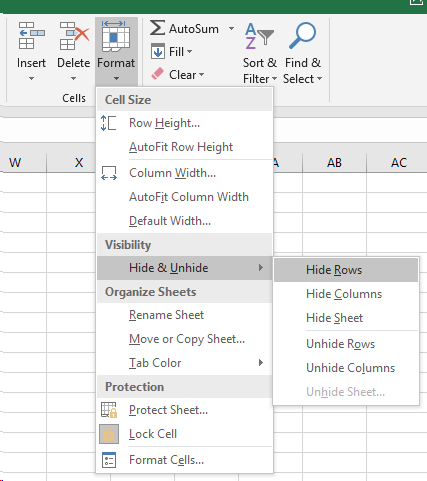The image size is (427, 481).
Task: Open the Delete dropdown arrow
Action: pos(73,79)
